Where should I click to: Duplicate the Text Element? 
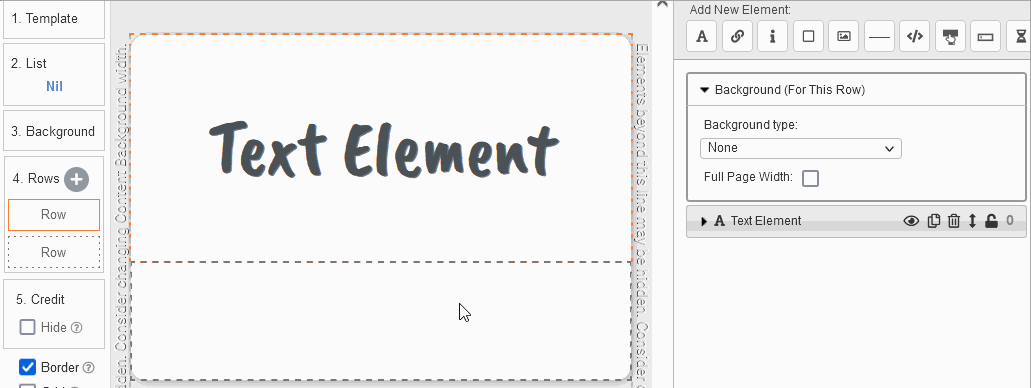point(933,221)
